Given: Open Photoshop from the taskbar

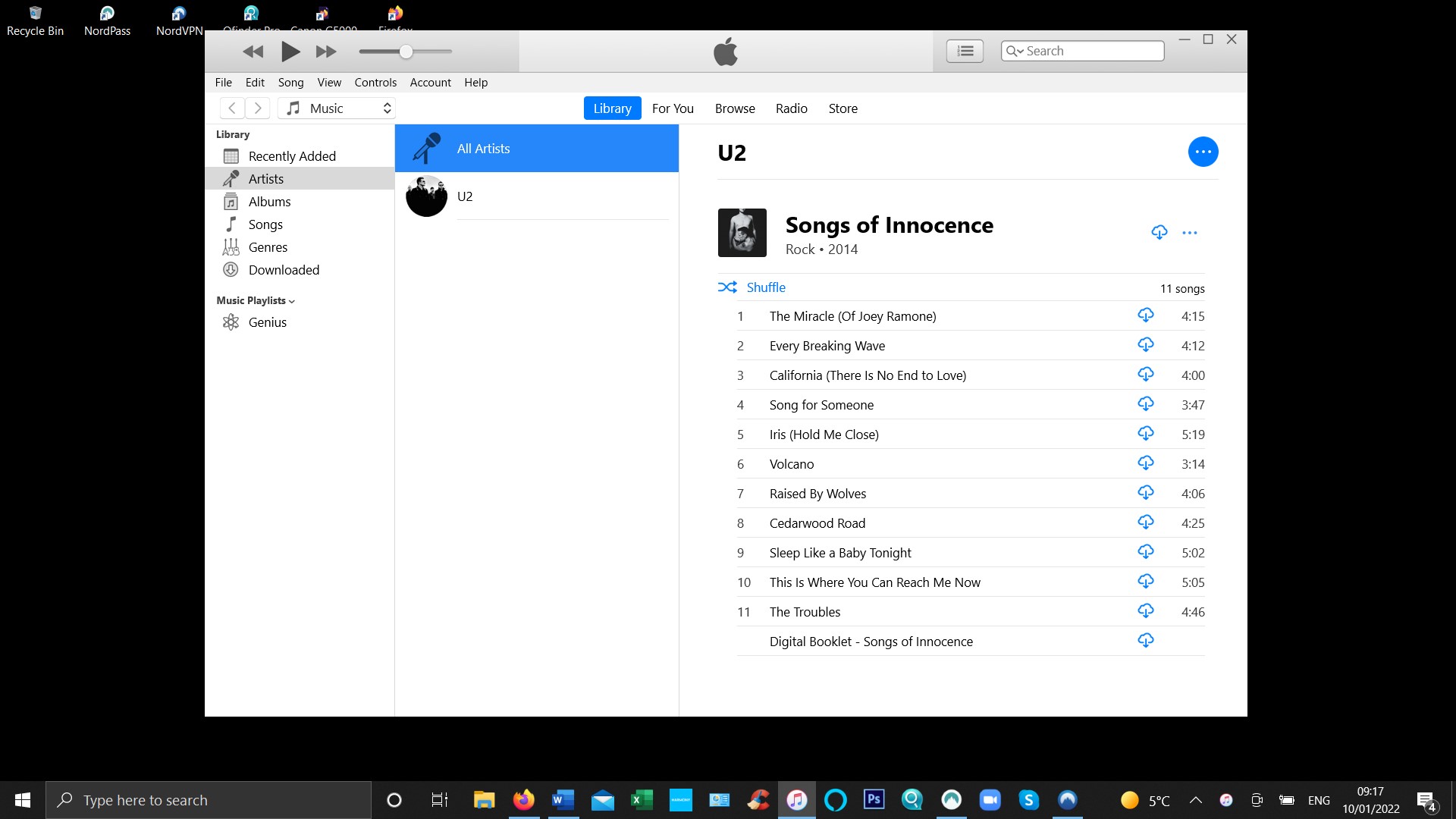Looking at the screenshot, I should pos(874,799).
